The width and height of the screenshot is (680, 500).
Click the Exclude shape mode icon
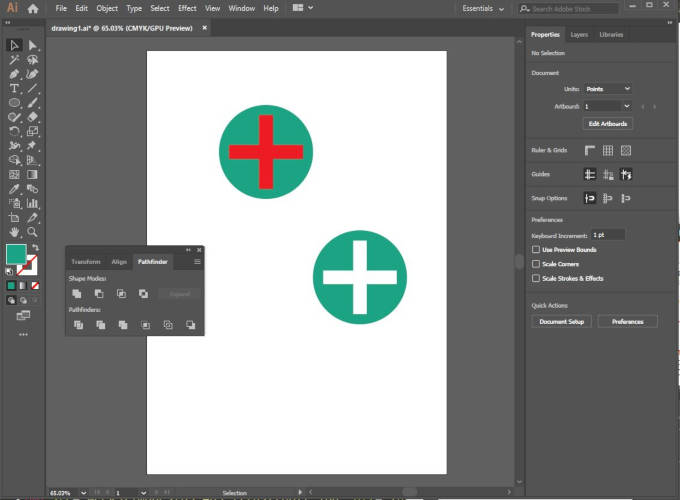144,294
